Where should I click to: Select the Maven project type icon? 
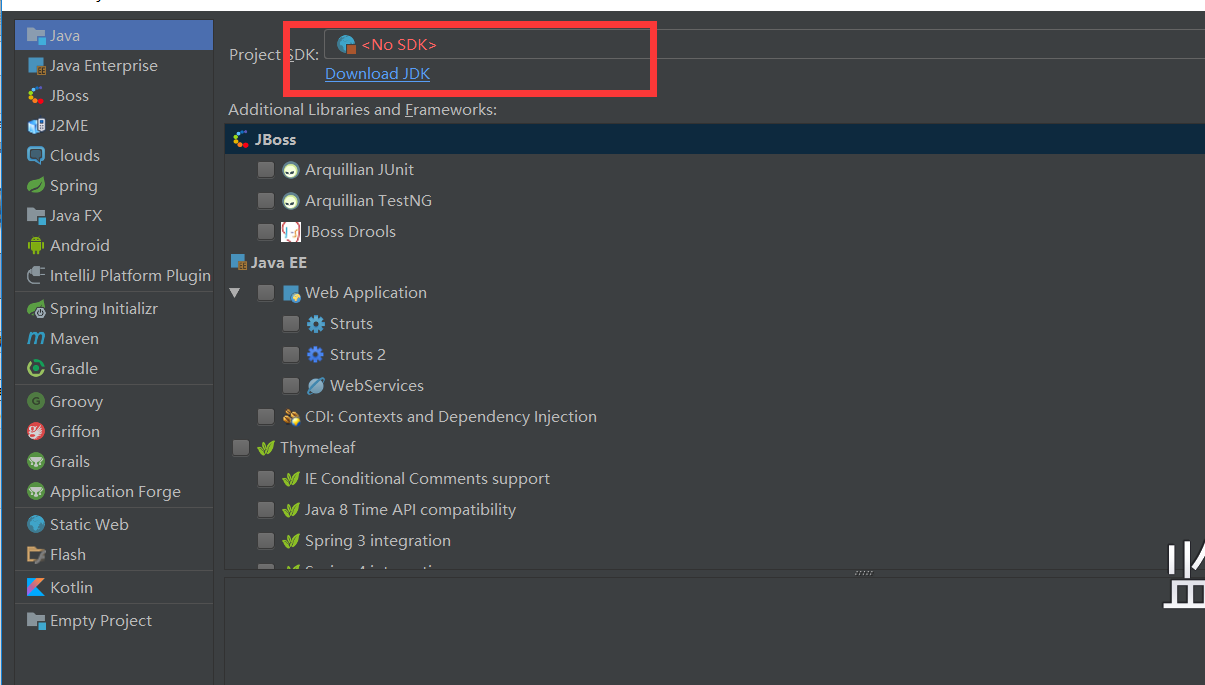point(36,339)
